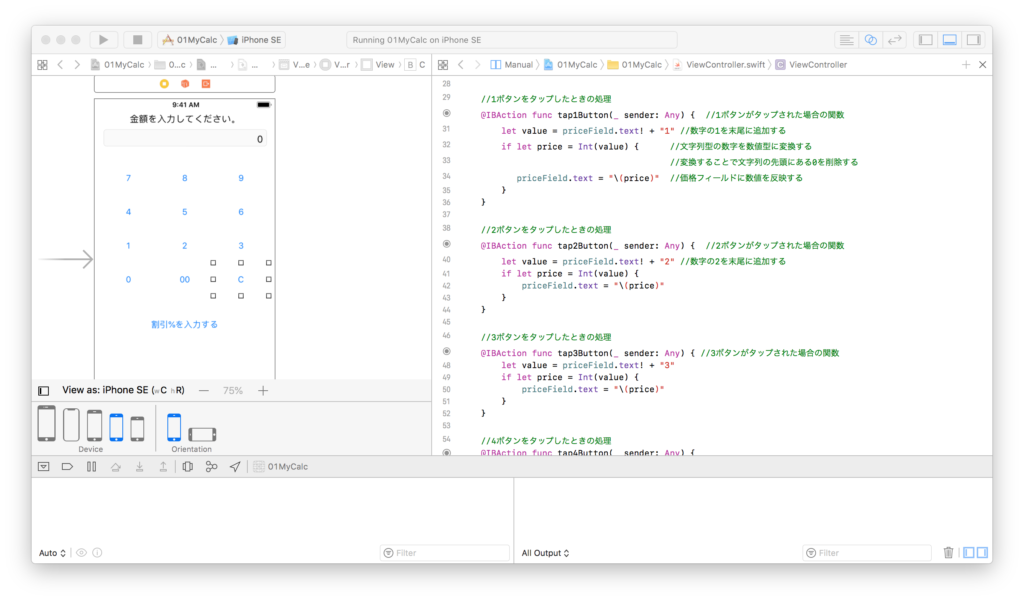Viewport: 1024px width, 601px height.
Task: Click the Simulate Location arrow icon
Action: point(235,467)
